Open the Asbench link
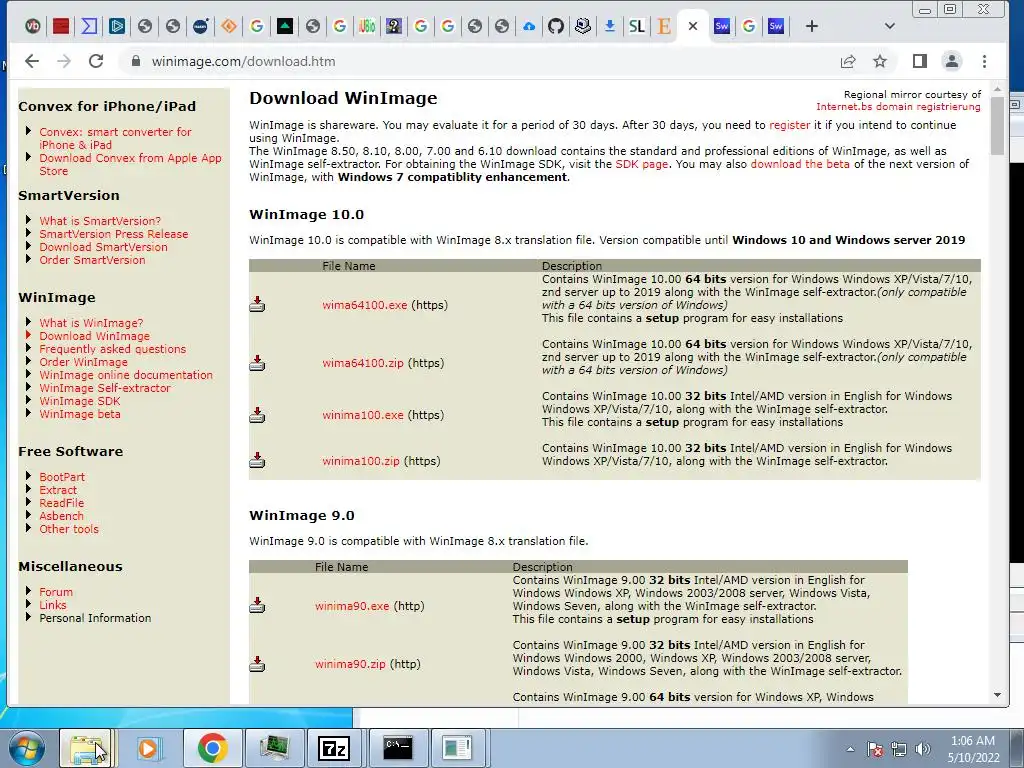 pos(61,516)
